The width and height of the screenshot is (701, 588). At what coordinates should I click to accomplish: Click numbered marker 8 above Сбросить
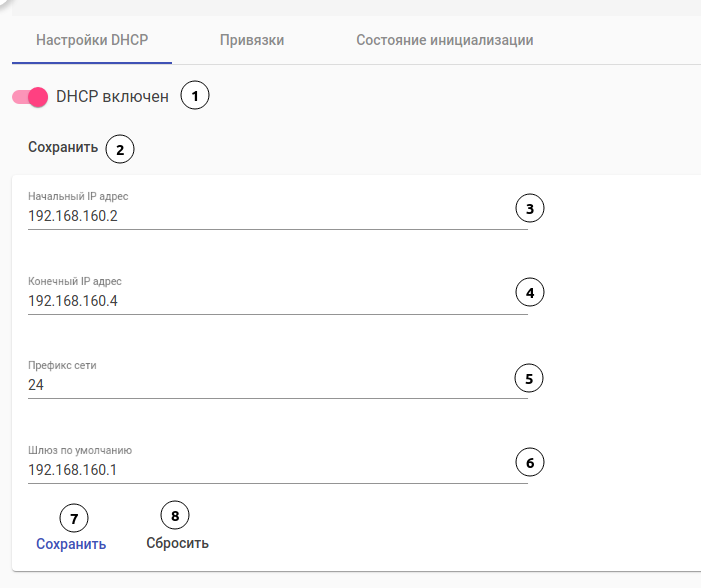point(175,515)
